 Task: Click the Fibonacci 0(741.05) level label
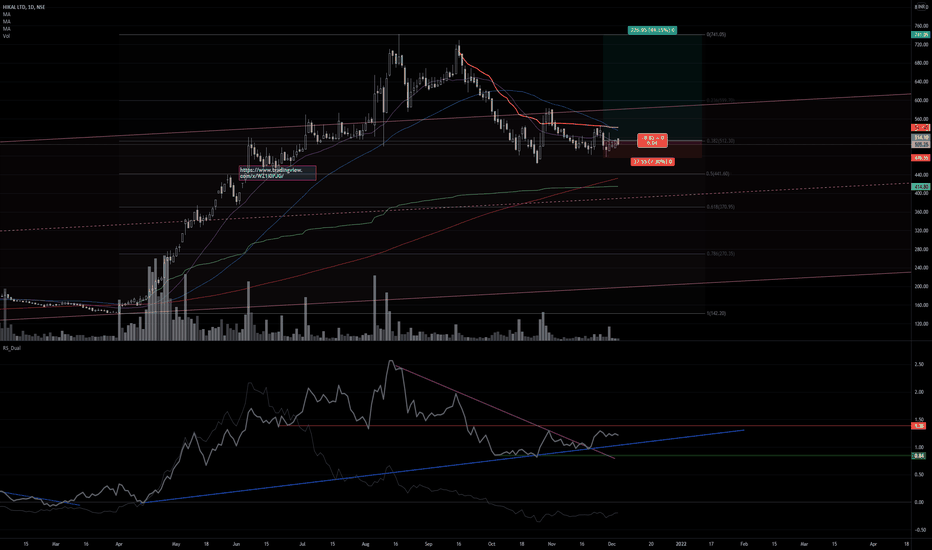click(x=716, y=34)
